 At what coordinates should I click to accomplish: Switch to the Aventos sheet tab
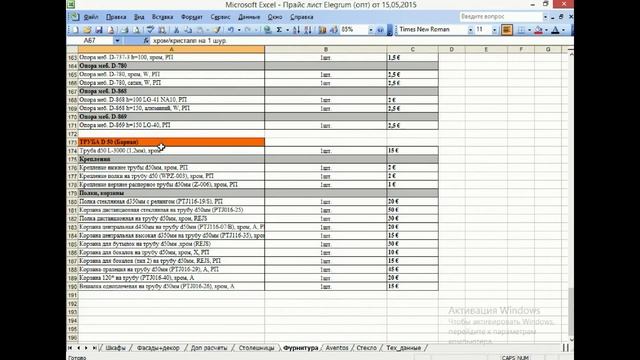pyautogui.click(x=337, y=348)
